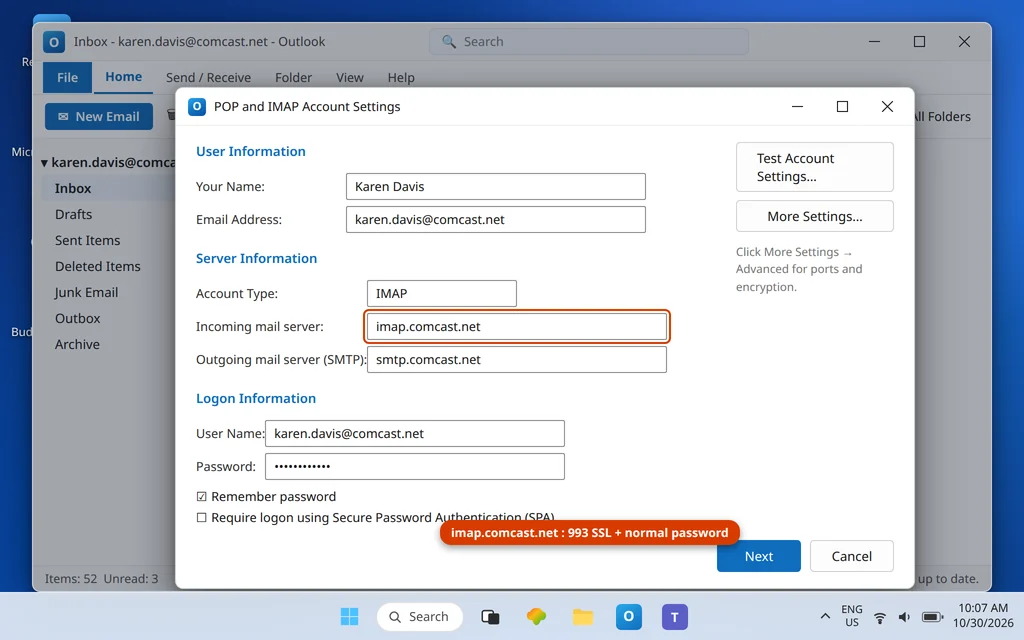Screen dimensions: 1024x640
Task: Open More Settings dialog
Action: coord(814,216)
